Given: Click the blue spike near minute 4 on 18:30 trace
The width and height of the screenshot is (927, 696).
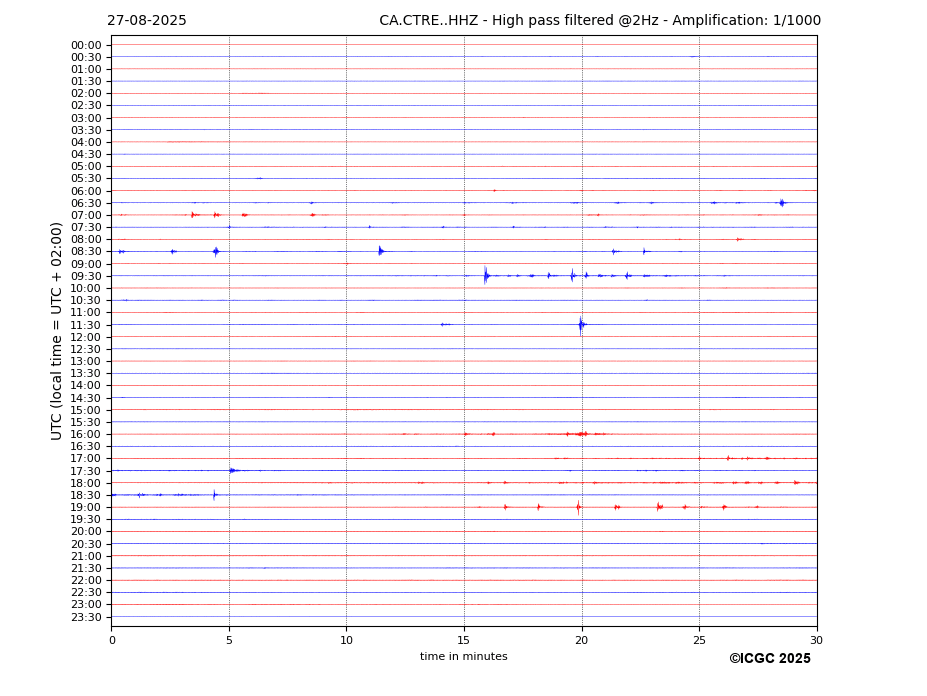Looking at the screenshot, I should [x=215, y=495].
